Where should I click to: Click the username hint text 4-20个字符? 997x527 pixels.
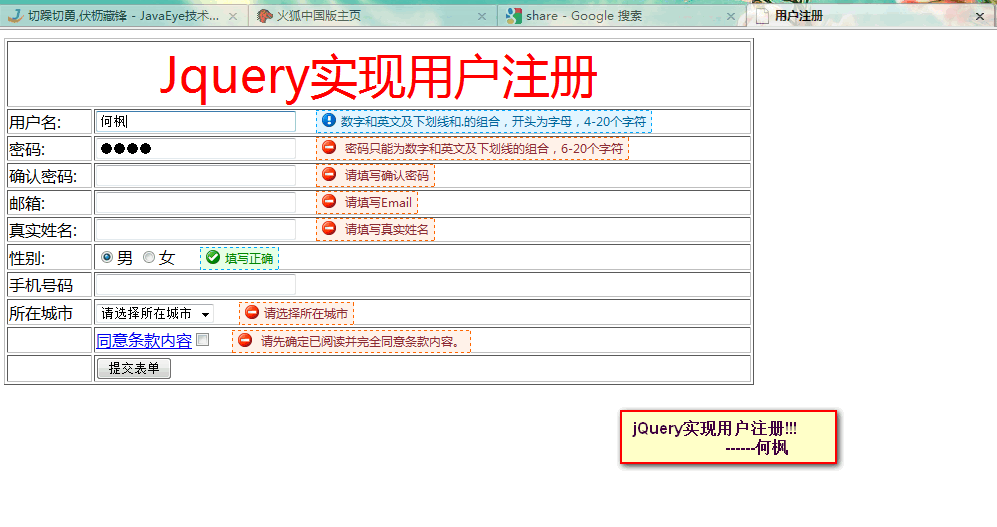coord(615,121)
